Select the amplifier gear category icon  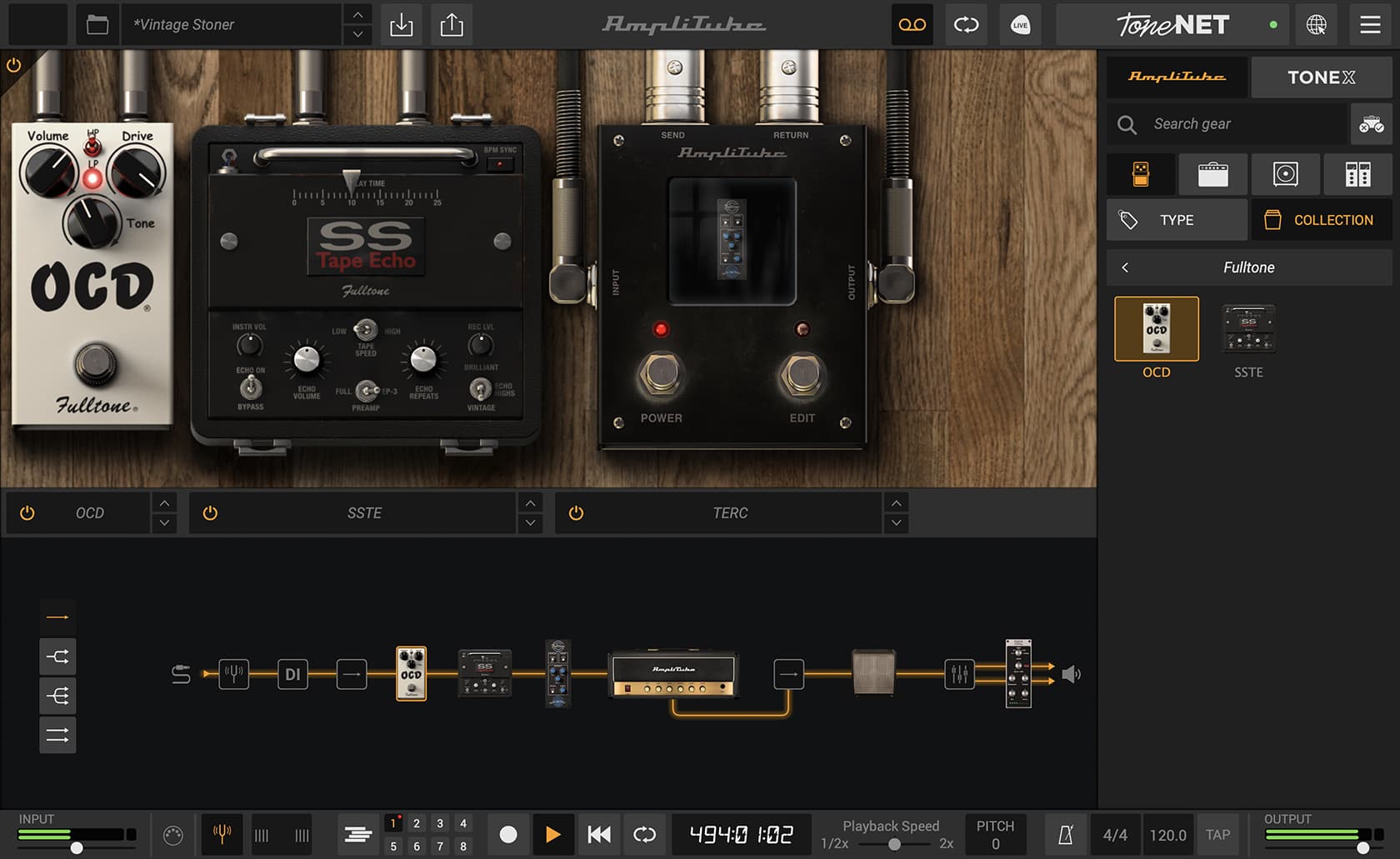(x=1212, y=174)
